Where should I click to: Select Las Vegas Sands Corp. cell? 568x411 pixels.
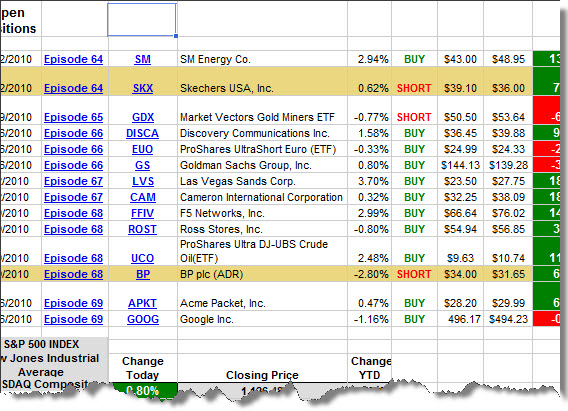[262, 181]
